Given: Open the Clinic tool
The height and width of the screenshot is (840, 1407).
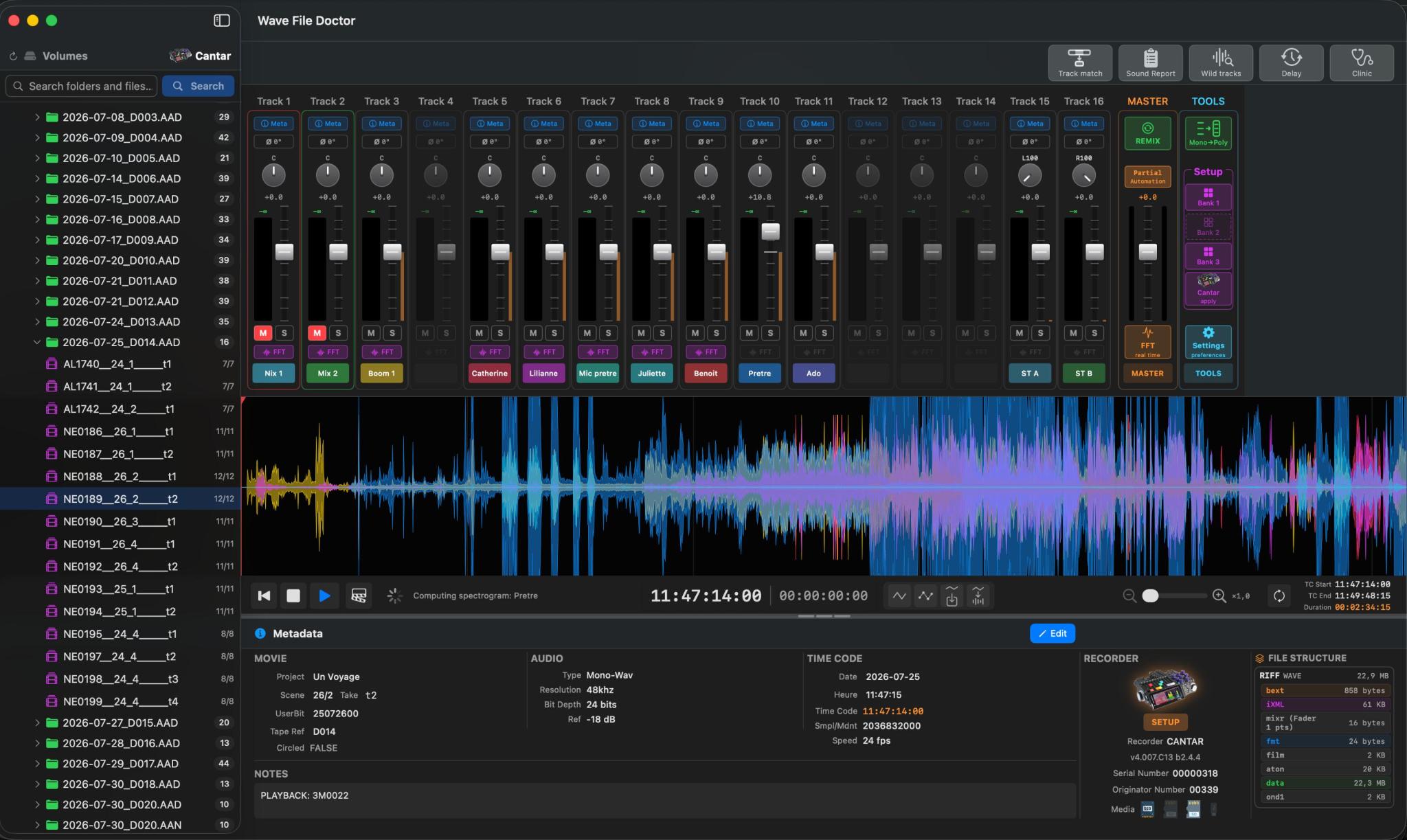Looking at the screenshot, I should click(x=1362, y=63).
